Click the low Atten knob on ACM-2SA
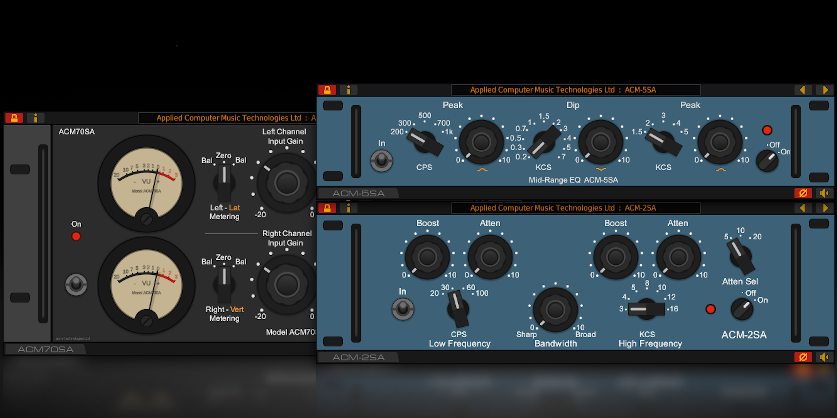The image size is (837, 418). point(489,257)
